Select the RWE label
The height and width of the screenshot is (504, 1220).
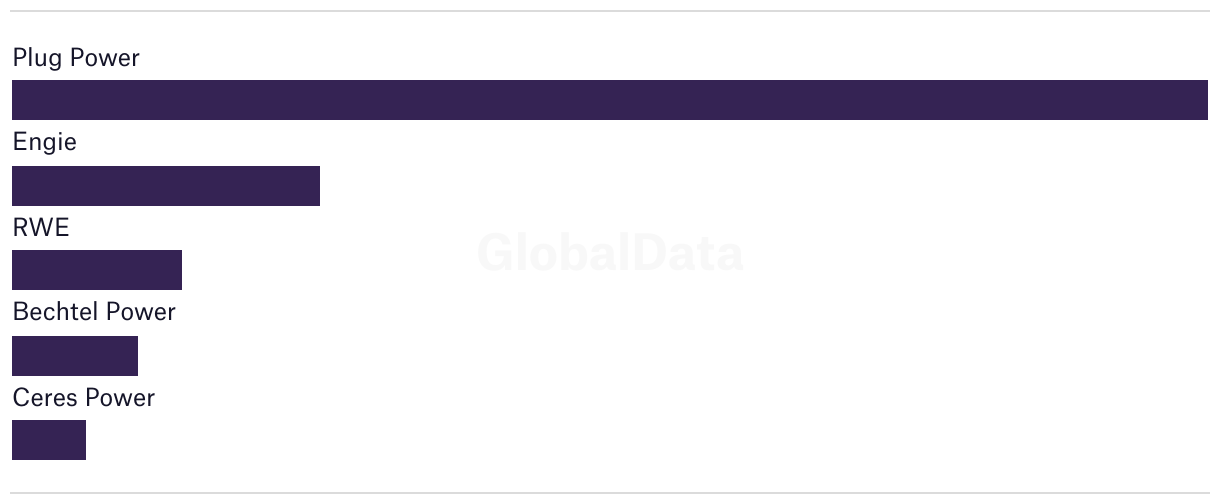41,228
